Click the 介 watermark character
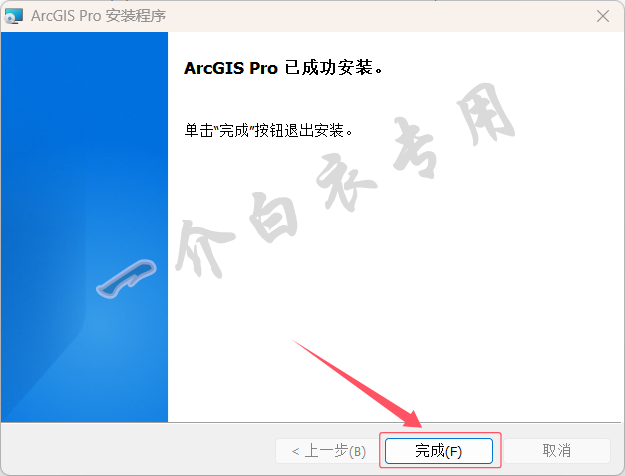Screen dimensions: 625x476 [204, 248]
